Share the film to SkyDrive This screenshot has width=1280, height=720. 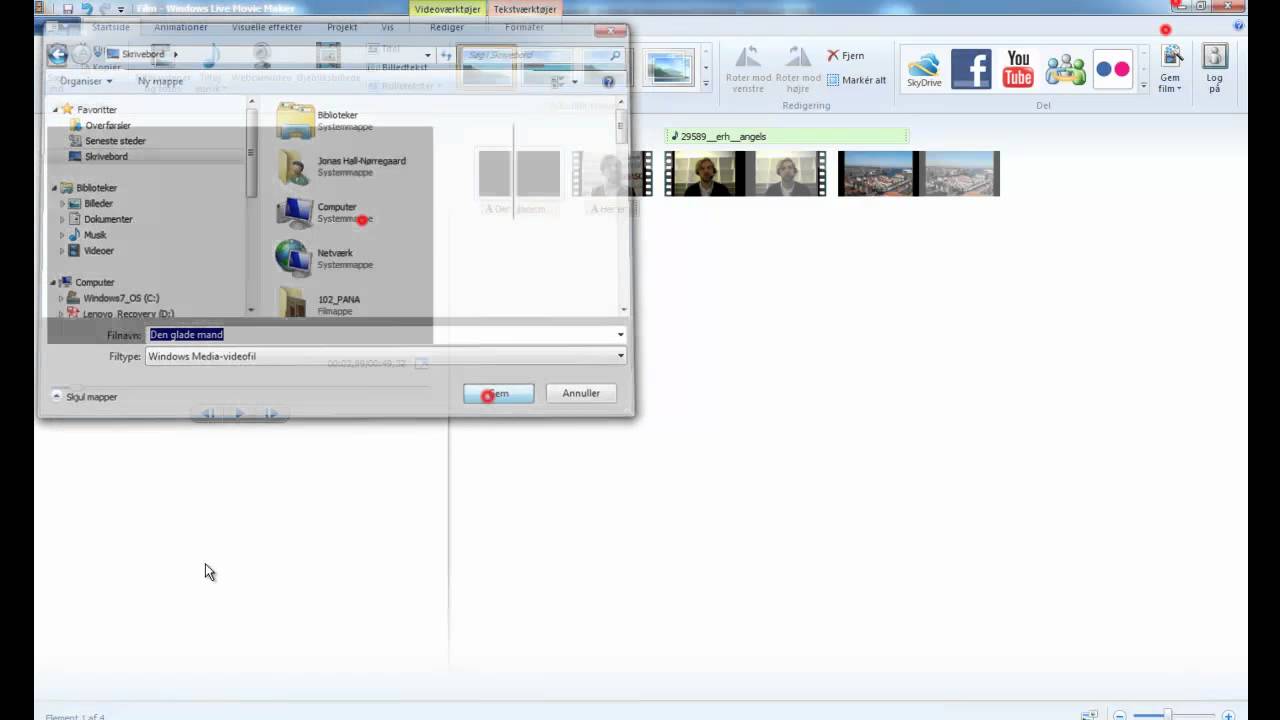[x=924, y=70]
